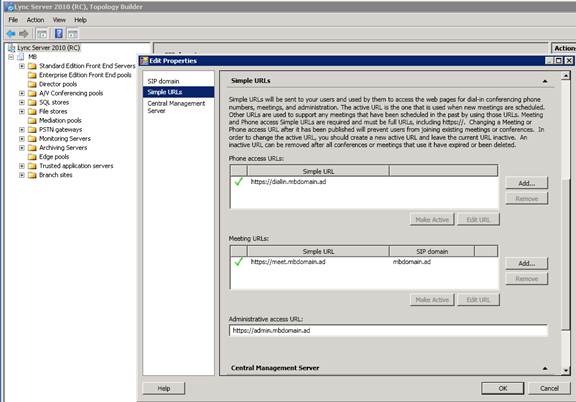Click the MB site icon
Screen dimensions: 576x402
coord(21,57)
